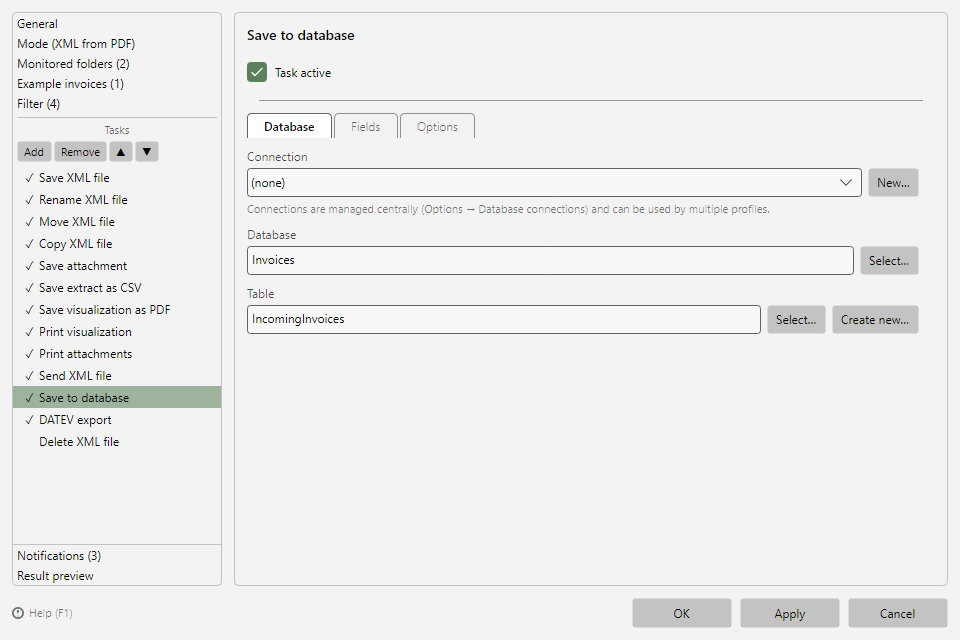Focus the Database input field with Invoices
The width and height of the screenshot is (960, 640).
(x=550, y=260)
